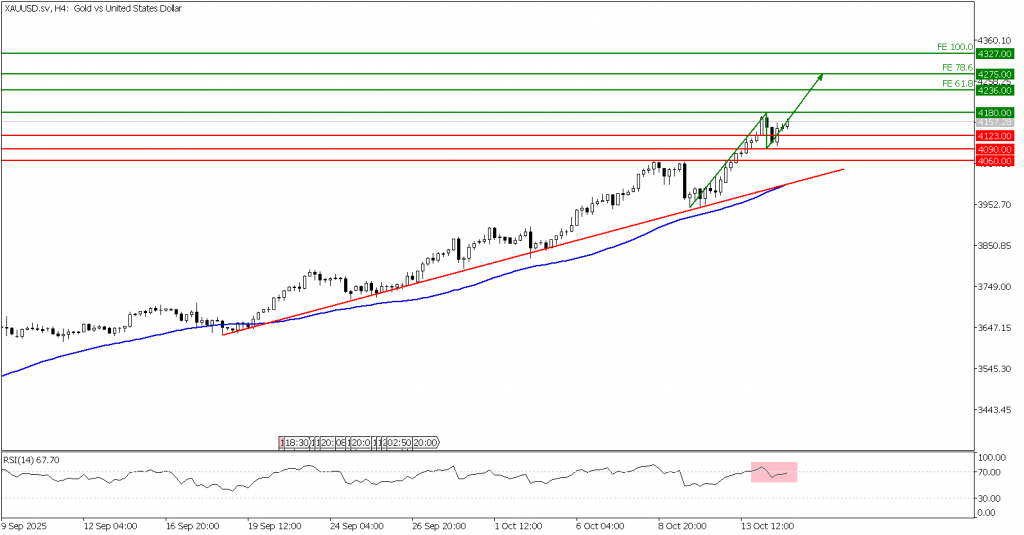Click the green 4327.00 price level tag

coord(994,53)
